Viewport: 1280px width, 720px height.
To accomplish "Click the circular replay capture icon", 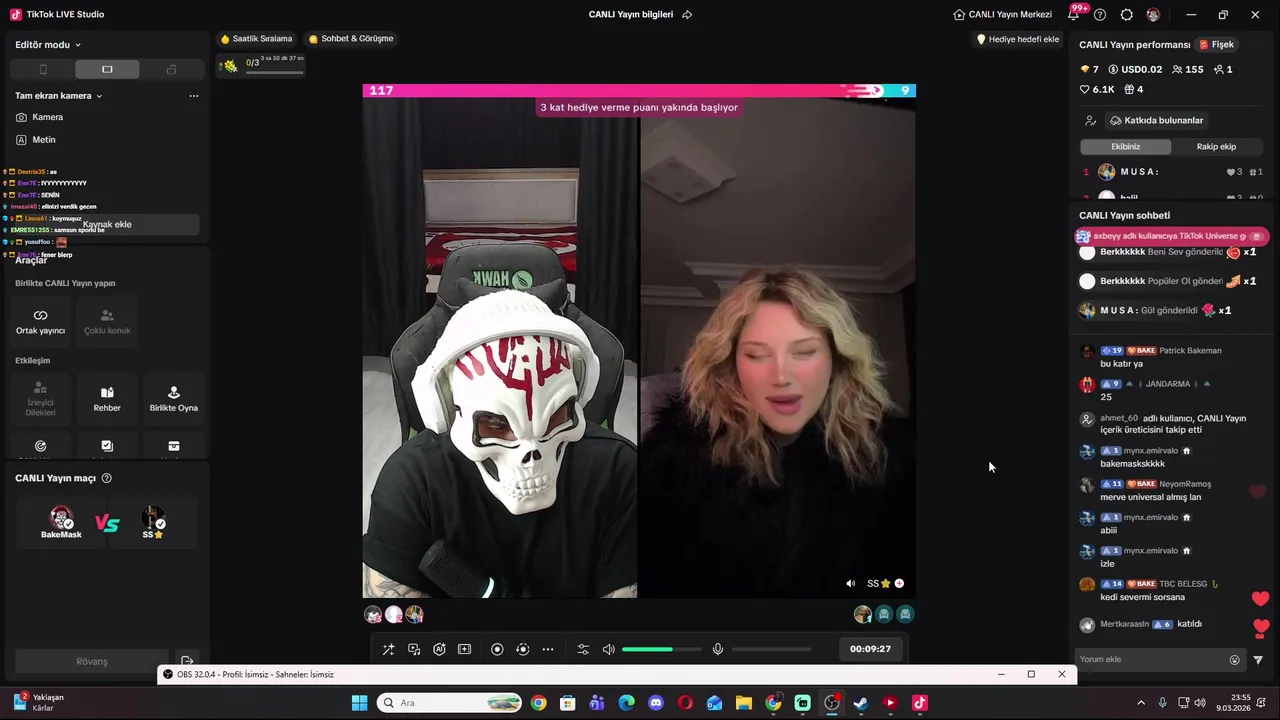I will pyautogui.click(x=522, y=649).
